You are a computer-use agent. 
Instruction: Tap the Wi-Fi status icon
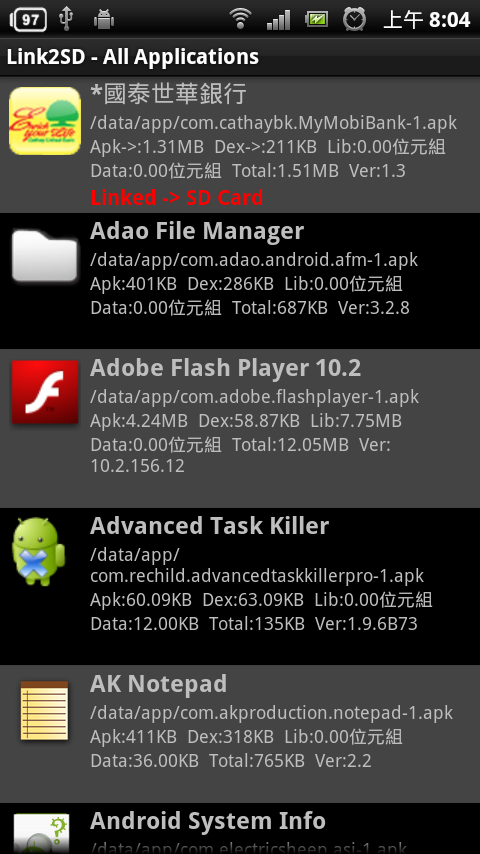tap(240, 20)
